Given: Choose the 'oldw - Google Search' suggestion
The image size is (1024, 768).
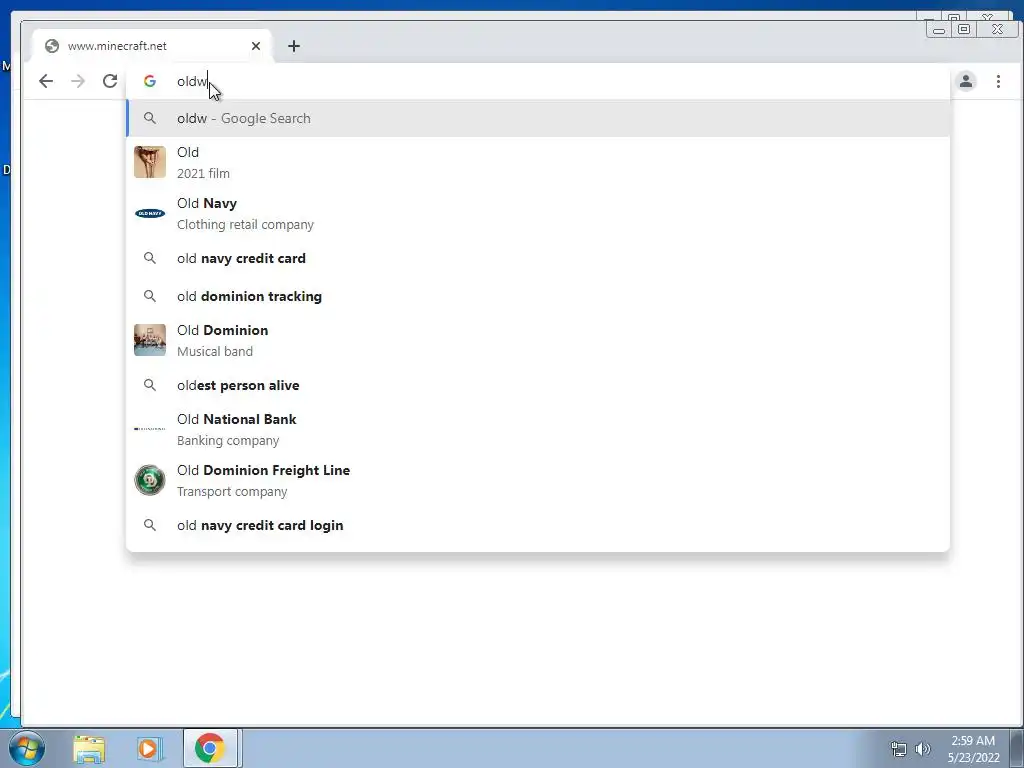Looking at the screenshot, I should coord(538,118).
